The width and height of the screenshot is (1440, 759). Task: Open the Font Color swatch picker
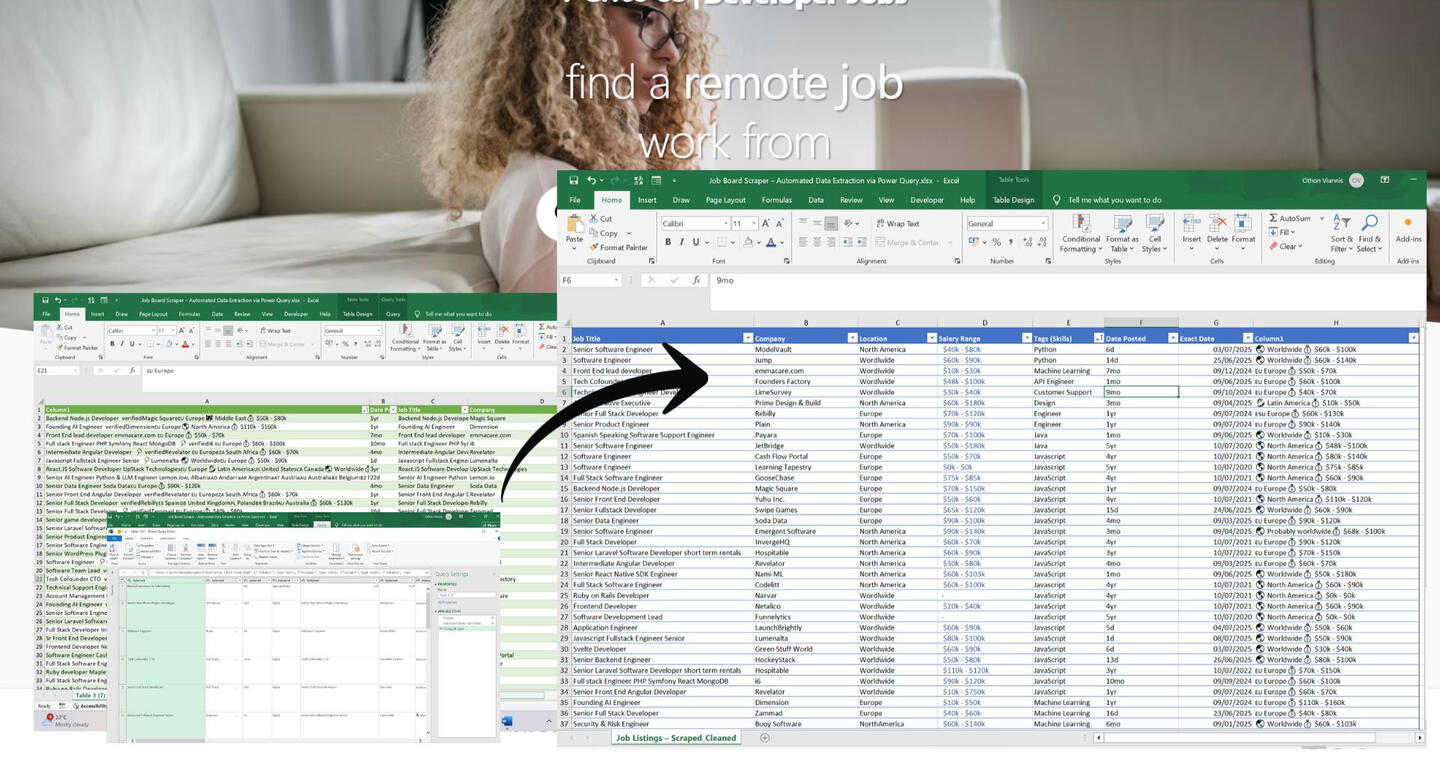click(x=783, y=243)
